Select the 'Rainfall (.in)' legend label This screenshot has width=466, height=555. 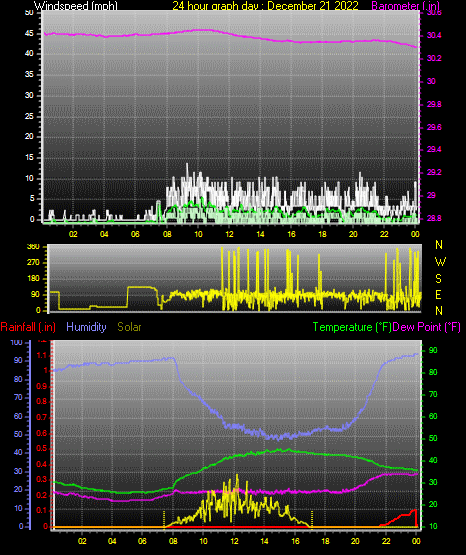click(x=28, y=327)
